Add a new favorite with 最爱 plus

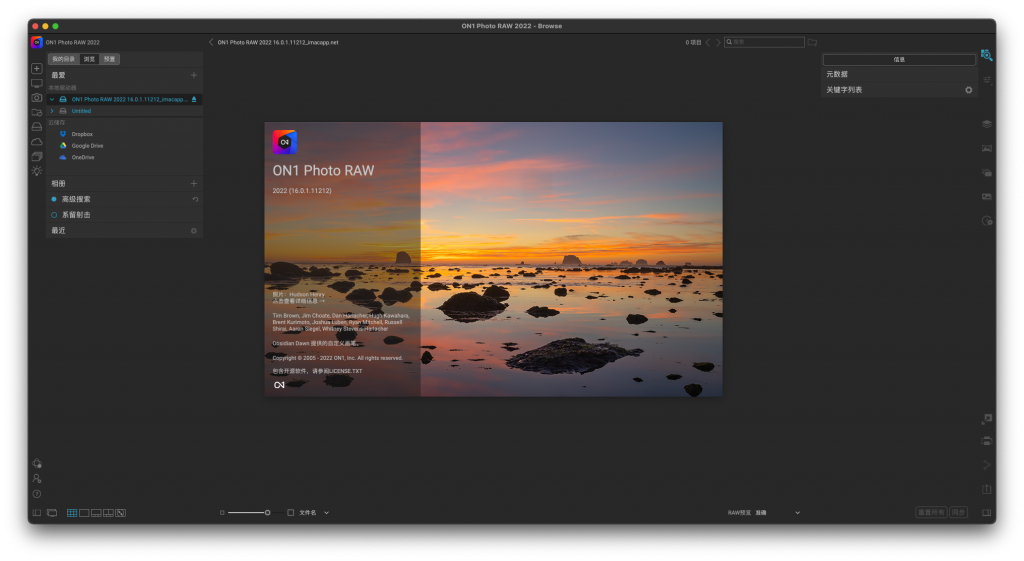[193, 75]
